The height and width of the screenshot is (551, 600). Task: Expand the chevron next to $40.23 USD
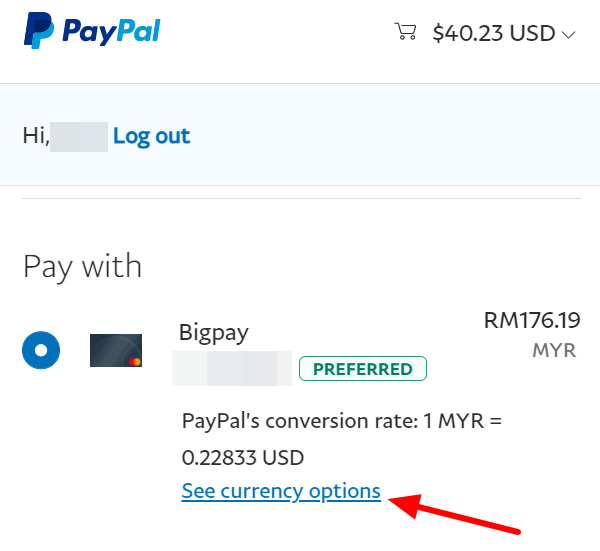pos(568,35)
